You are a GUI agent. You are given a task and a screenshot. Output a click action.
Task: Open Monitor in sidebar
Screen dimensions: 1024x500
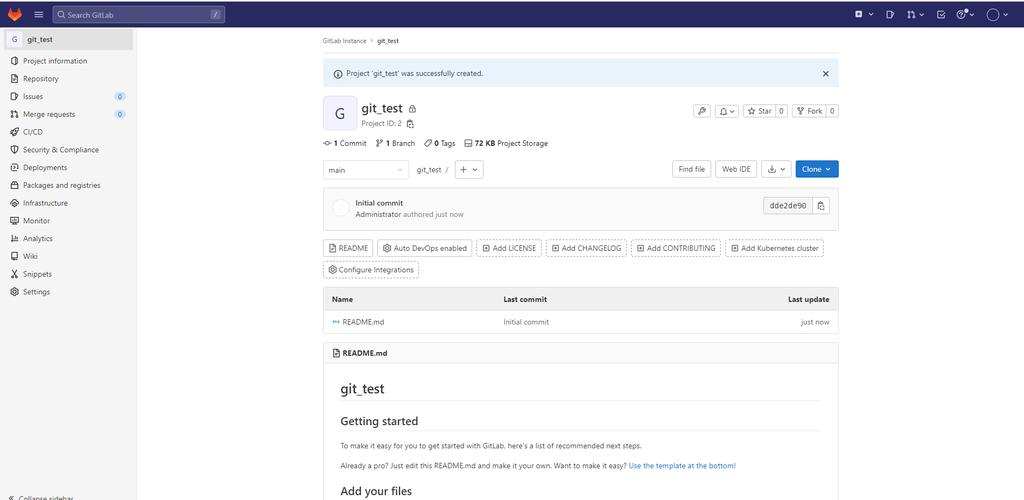pos(37,221)
